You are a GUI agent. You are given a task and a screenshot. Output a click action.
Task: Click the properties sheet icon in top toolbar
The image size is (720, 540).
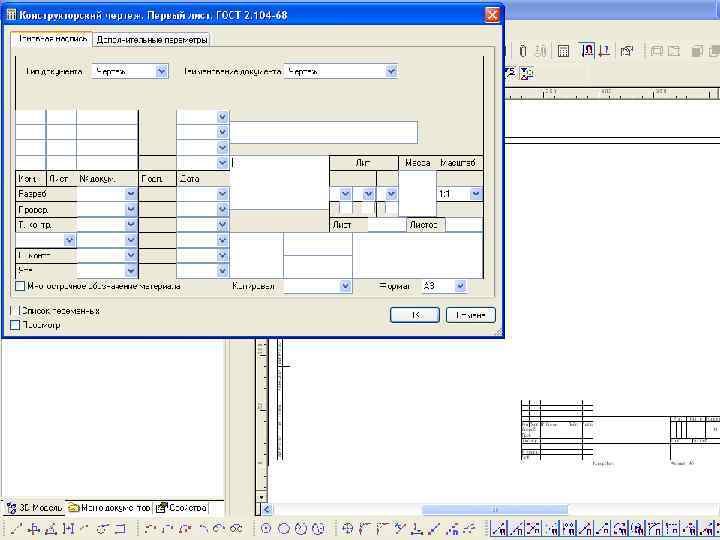click(627, 51)
